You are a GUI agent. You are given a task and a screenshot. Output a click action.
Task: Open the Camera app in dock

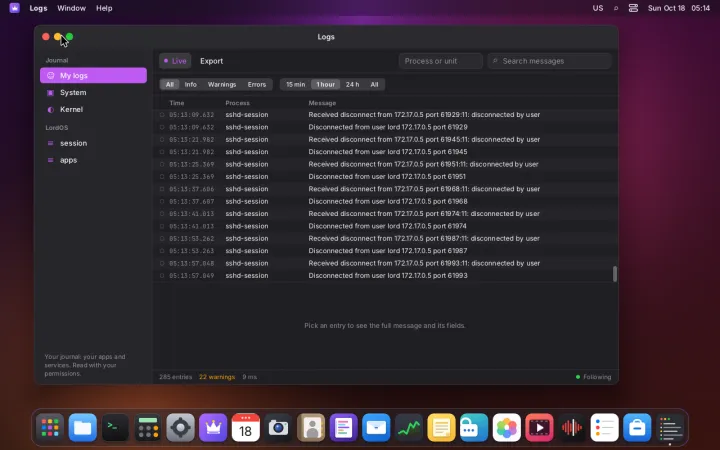click(x=278, y=428)
